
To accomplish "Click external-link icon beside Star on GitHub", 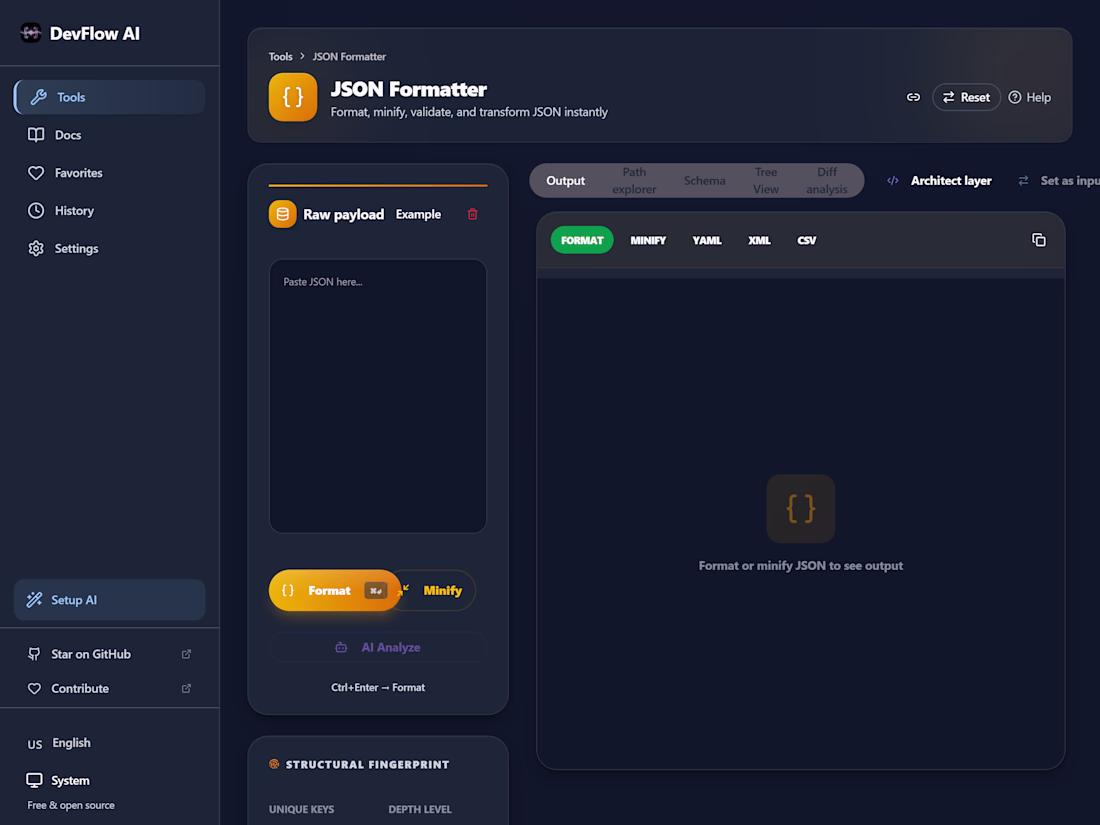I will coord(187,654).
